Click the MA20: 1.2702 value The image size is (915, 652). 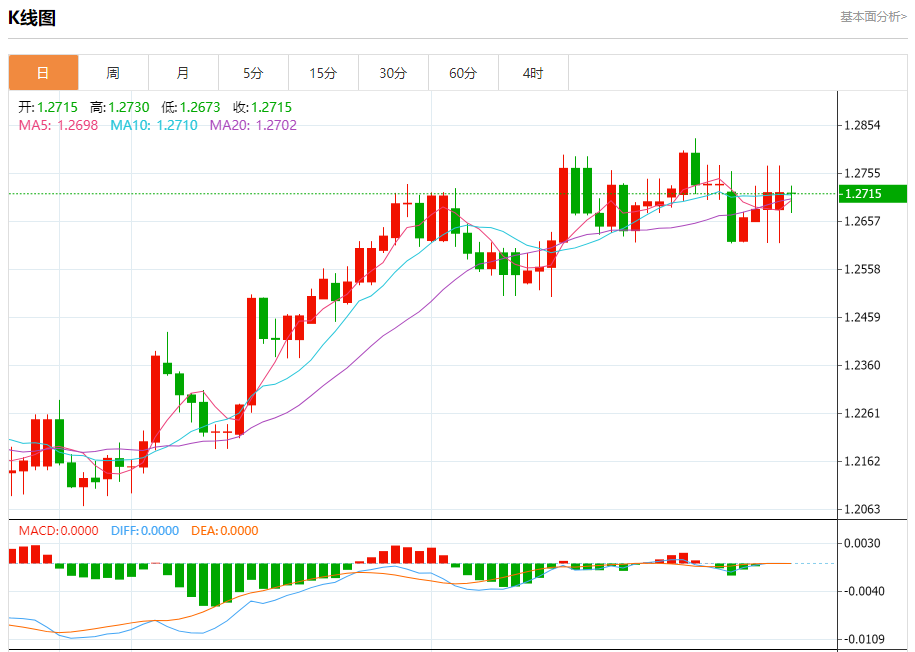coord(253,125)
